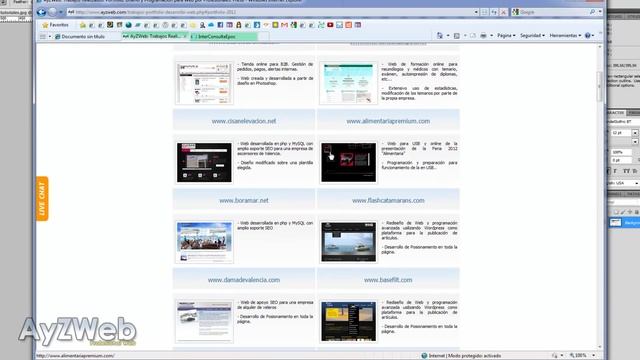Click the browser Forward arrow button

click(x=53, y=12)
